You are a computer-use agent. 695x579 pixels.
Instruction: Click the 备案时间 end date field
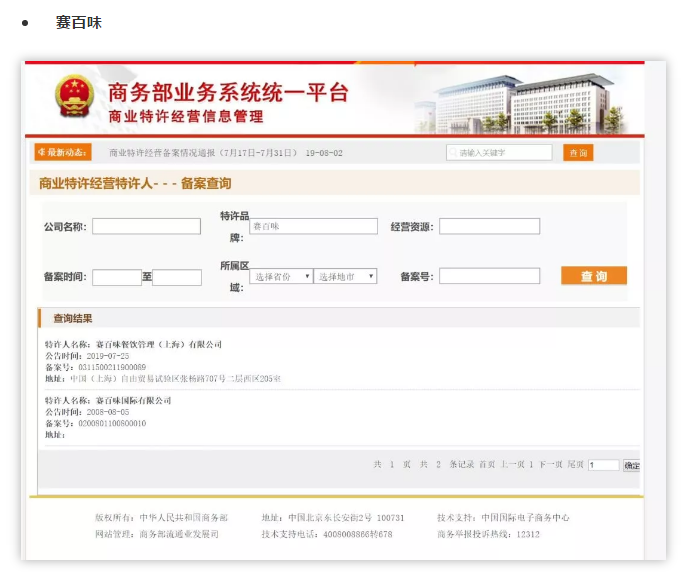177,278
